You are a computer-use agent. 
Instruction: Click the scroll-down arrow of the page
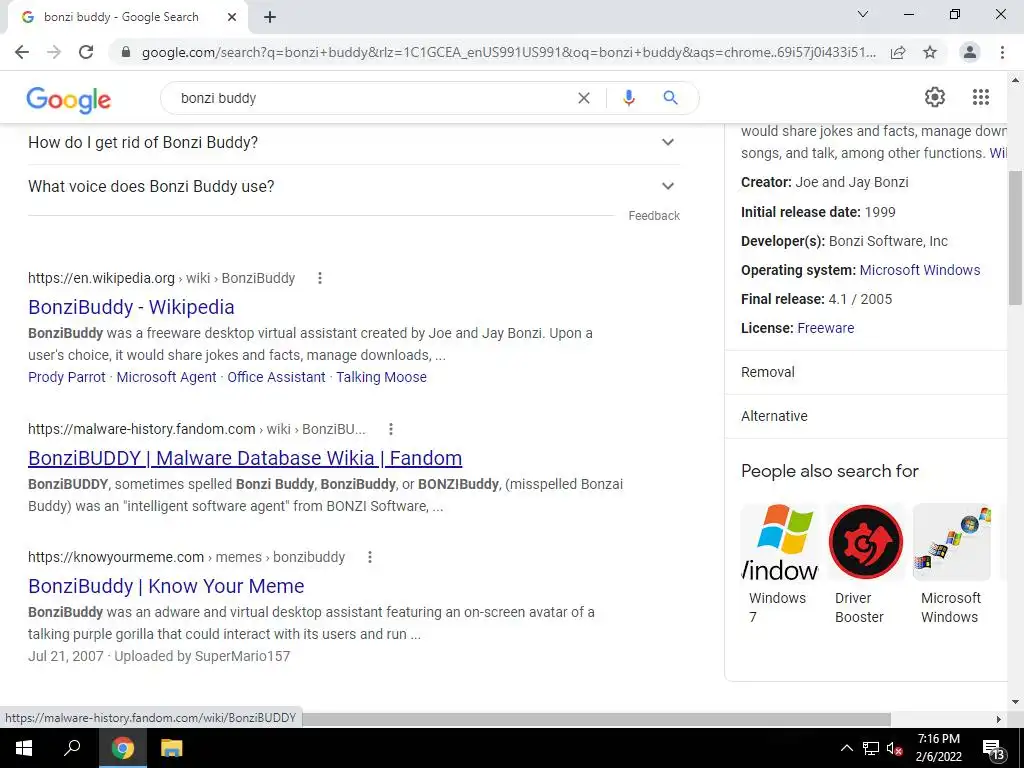click(1015, 702)
